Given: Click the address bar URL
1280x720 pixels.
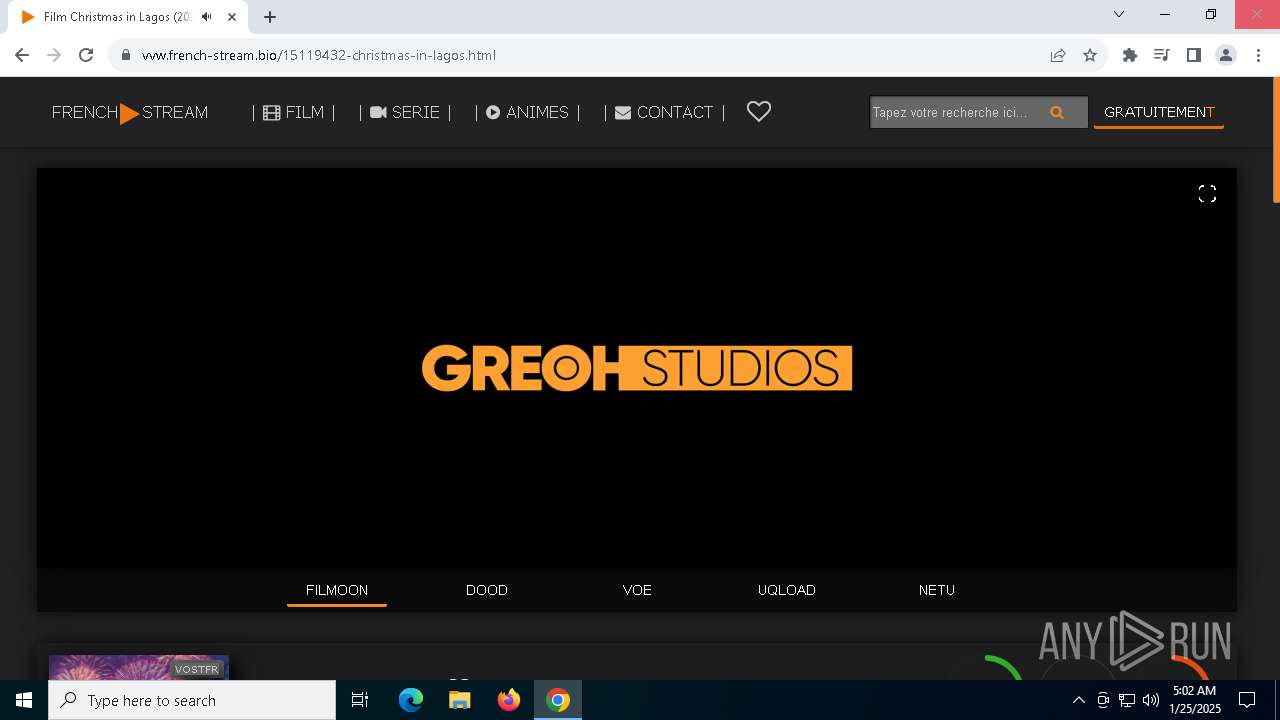Looking at the screenshot, I should point(319,55).
